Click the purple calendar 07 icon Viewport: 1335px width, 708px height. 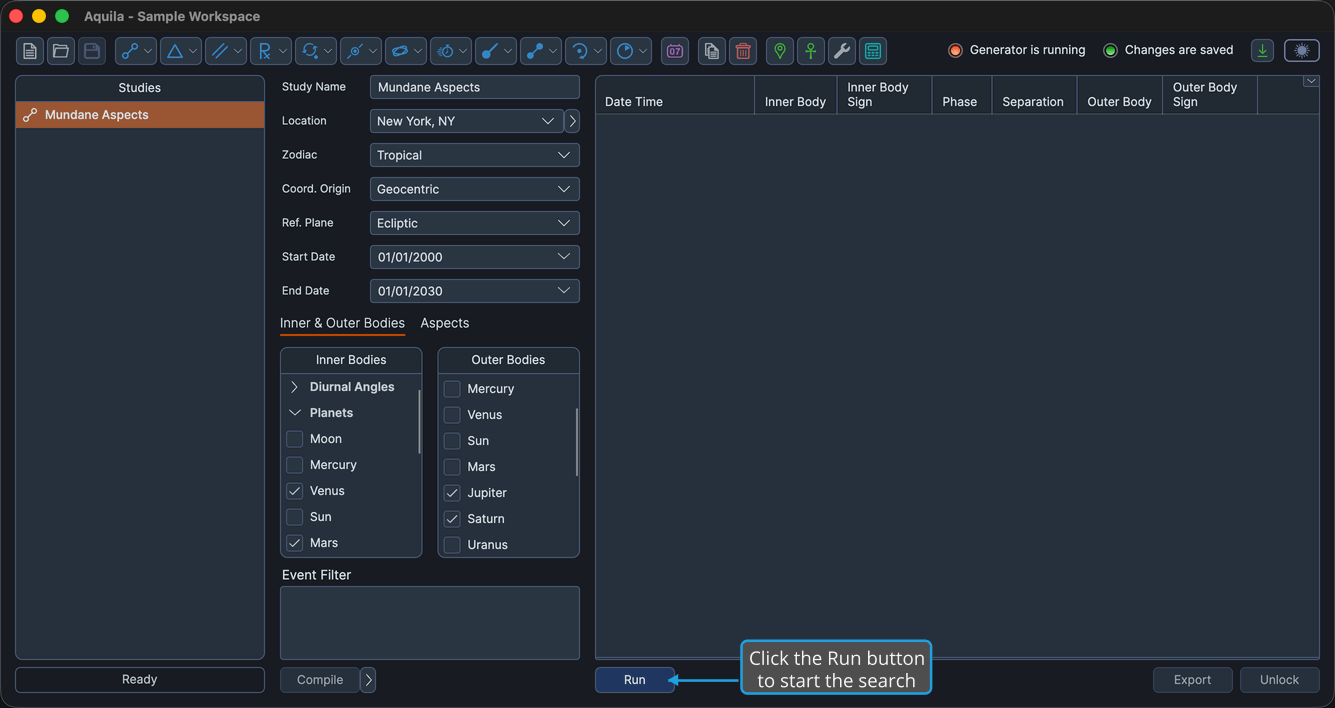click(x=675, y=51)
